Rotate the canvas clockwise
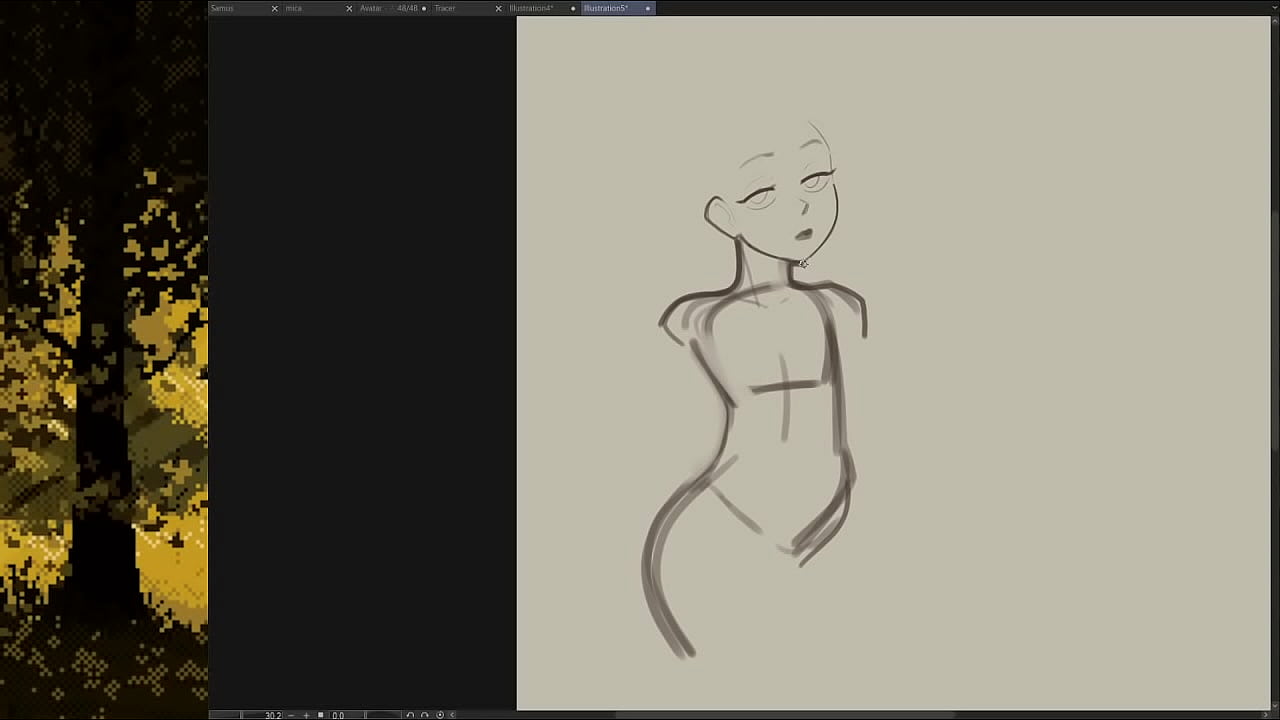Image resolution: width=1280 pixels, height=720 pixels. point(424,715)
